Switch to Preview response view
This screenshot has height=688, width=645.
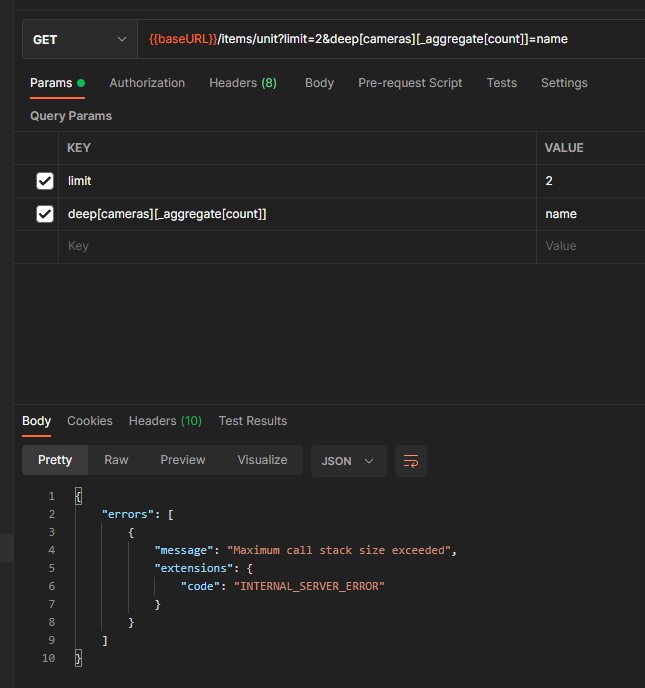[x=183, y=460]
